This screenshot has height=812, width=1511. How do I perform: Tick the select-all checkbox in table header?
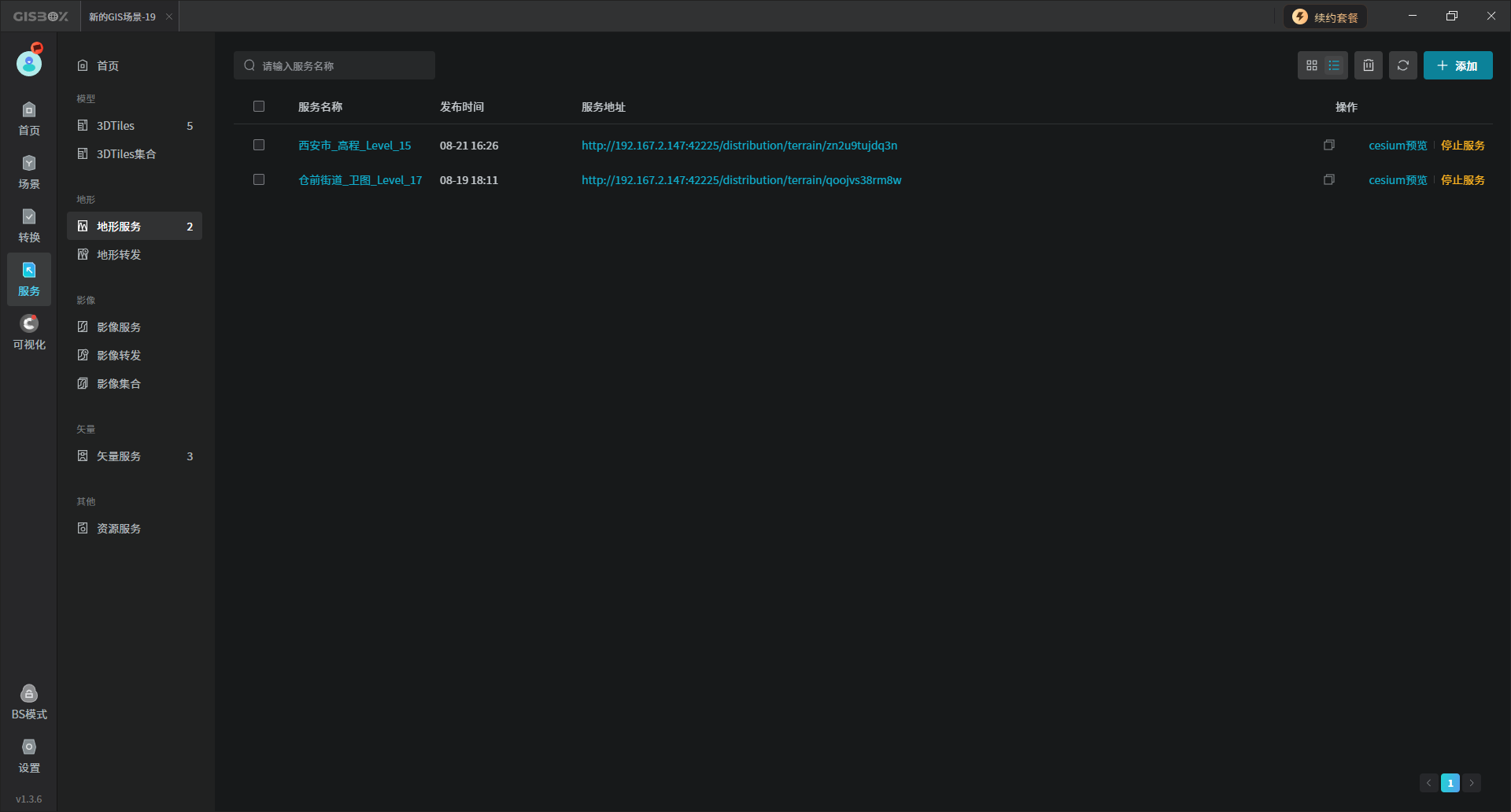click(259, 107)
